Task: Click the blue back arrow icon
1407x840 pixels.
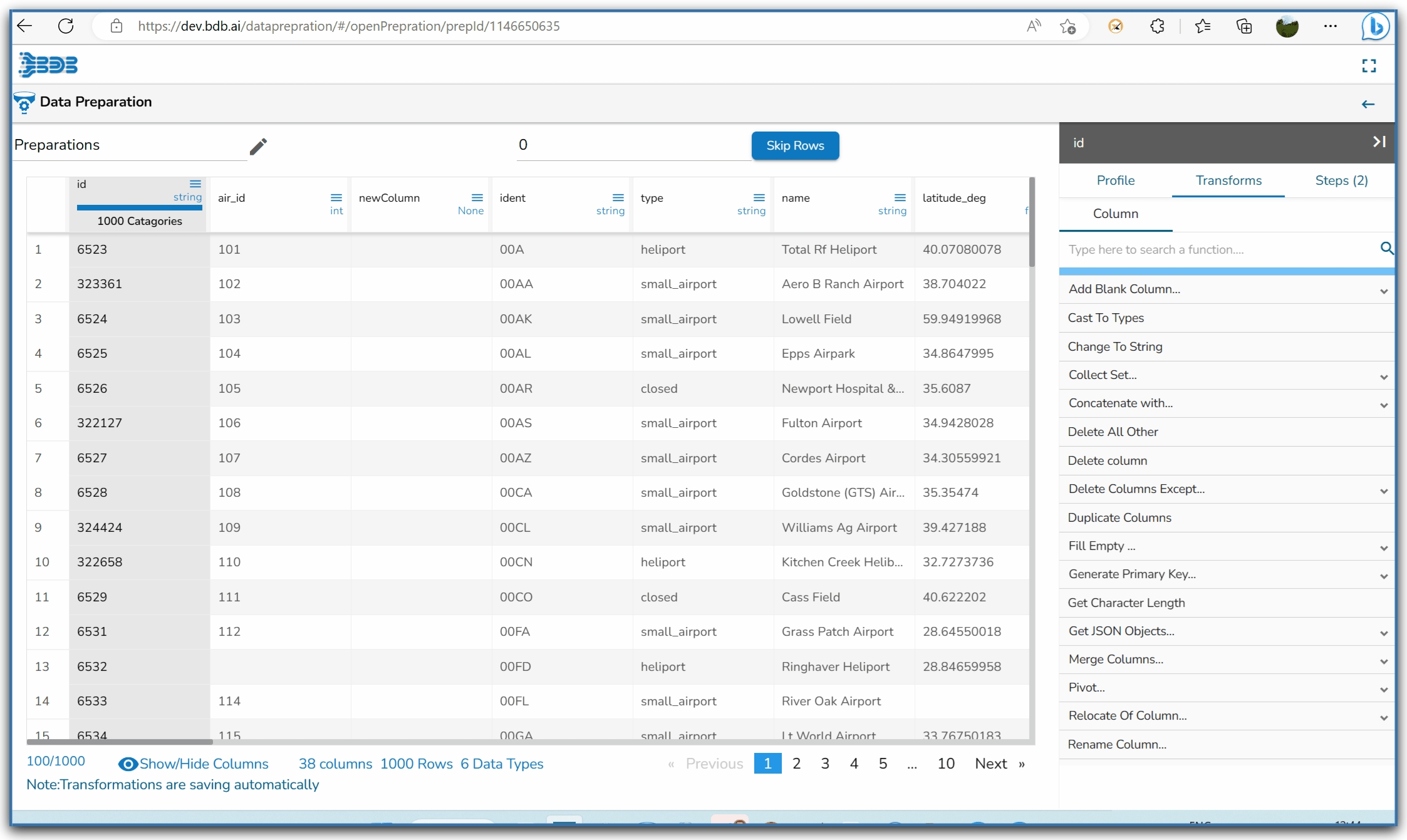Action: click(x=1368, y=104)
